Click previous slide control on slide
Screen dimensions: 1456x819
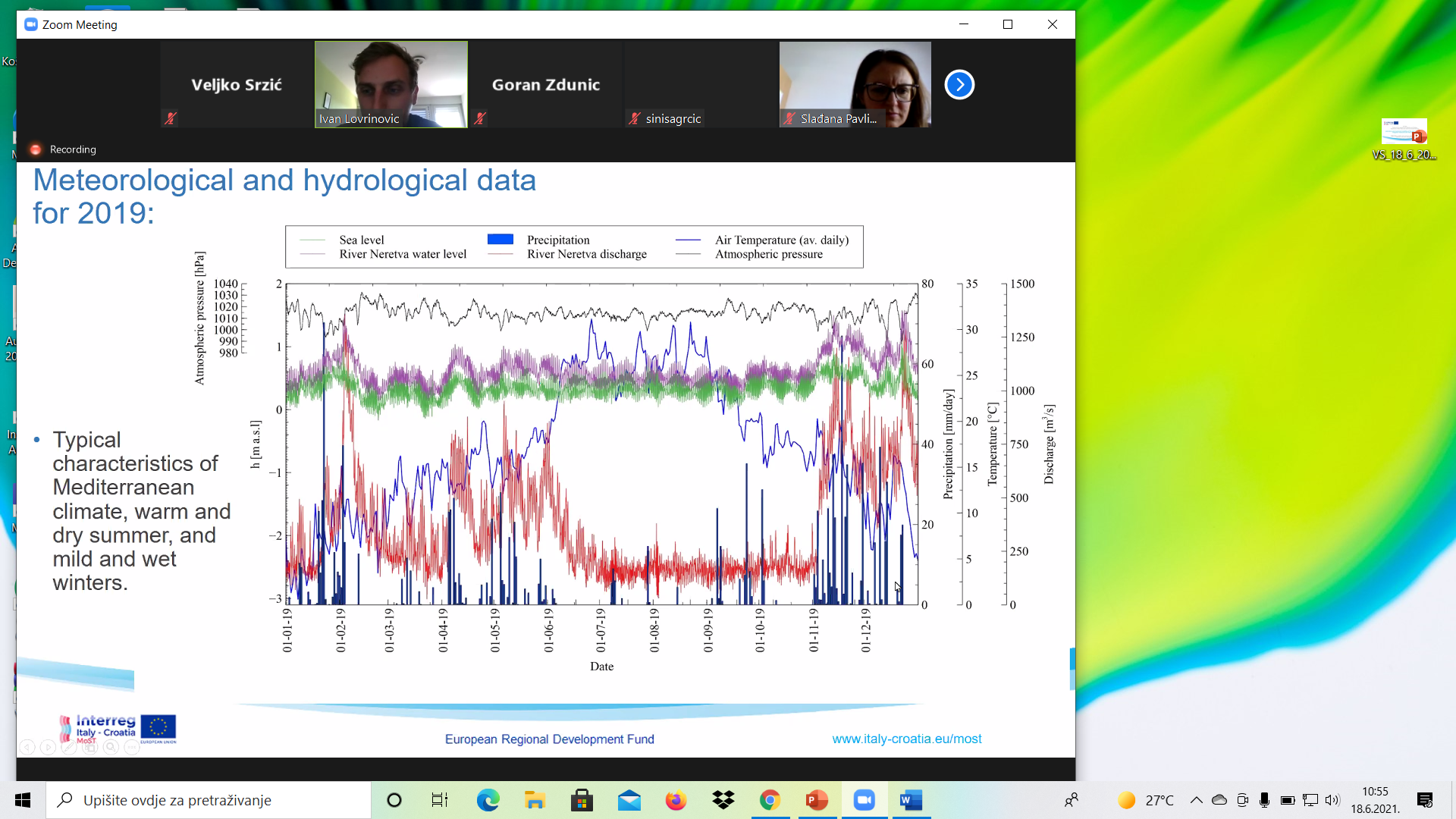pos(27,748)
